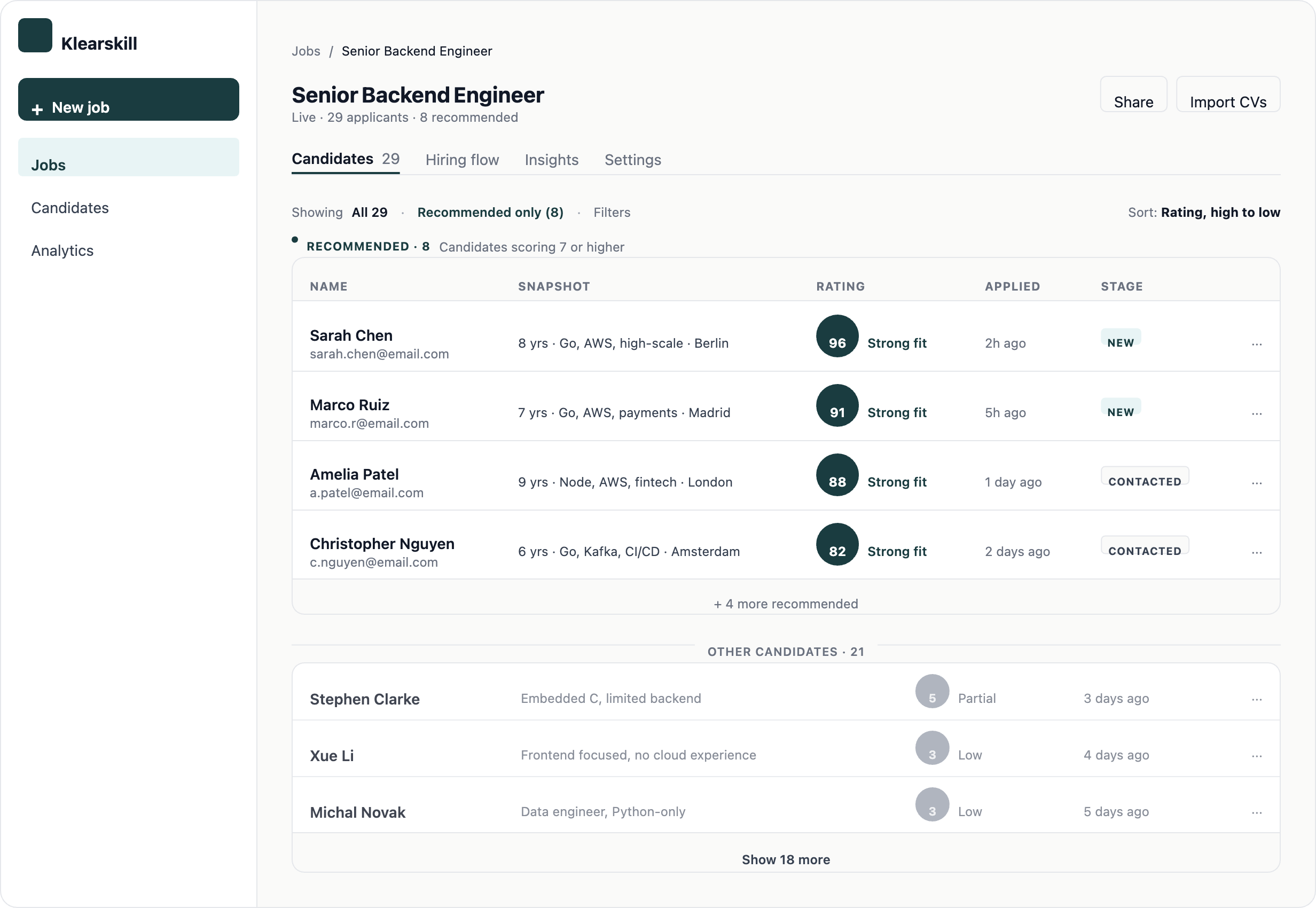Open more options for Stephen Clarke
This screenshot has width=1316, height=908.
1257,699
